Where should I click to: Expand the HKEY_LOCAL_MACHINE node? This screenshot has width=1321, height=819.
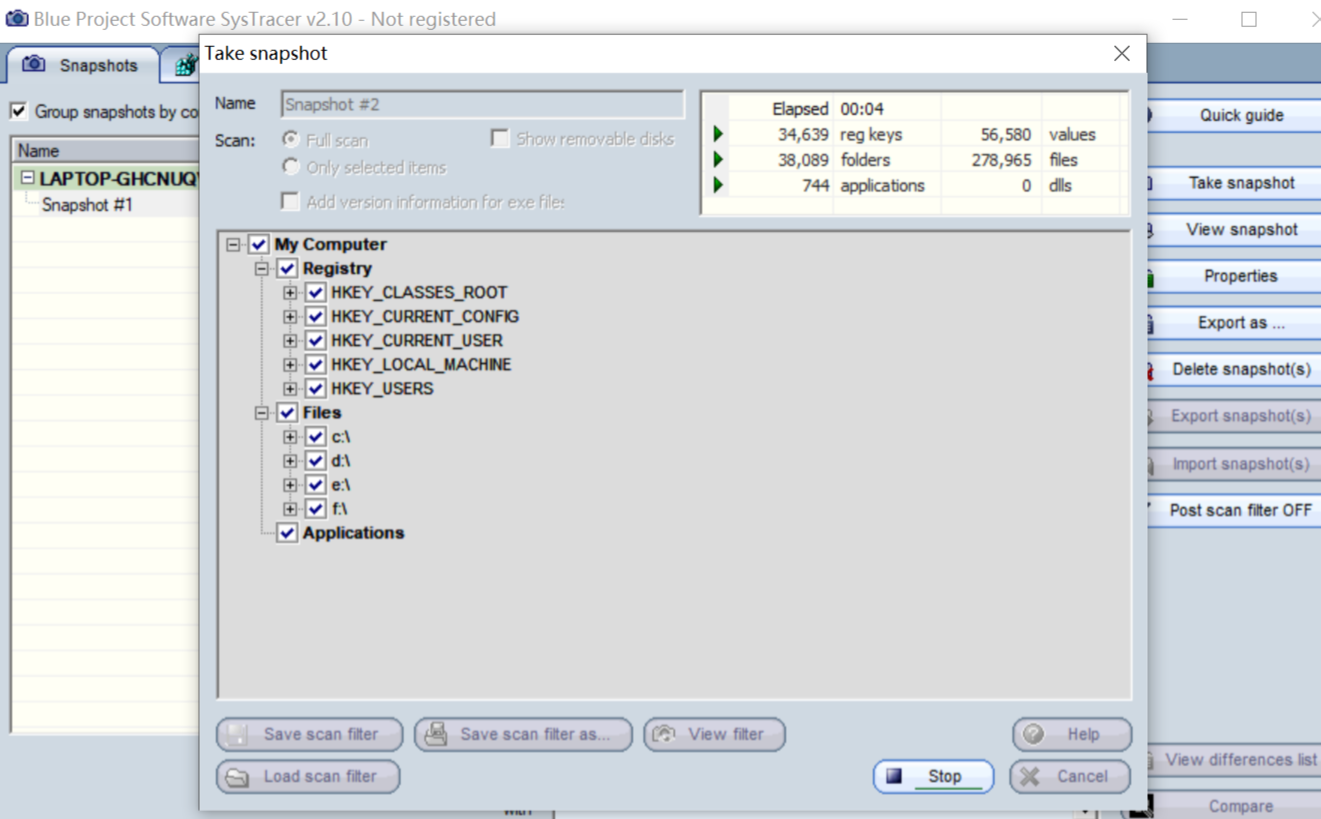290,364
